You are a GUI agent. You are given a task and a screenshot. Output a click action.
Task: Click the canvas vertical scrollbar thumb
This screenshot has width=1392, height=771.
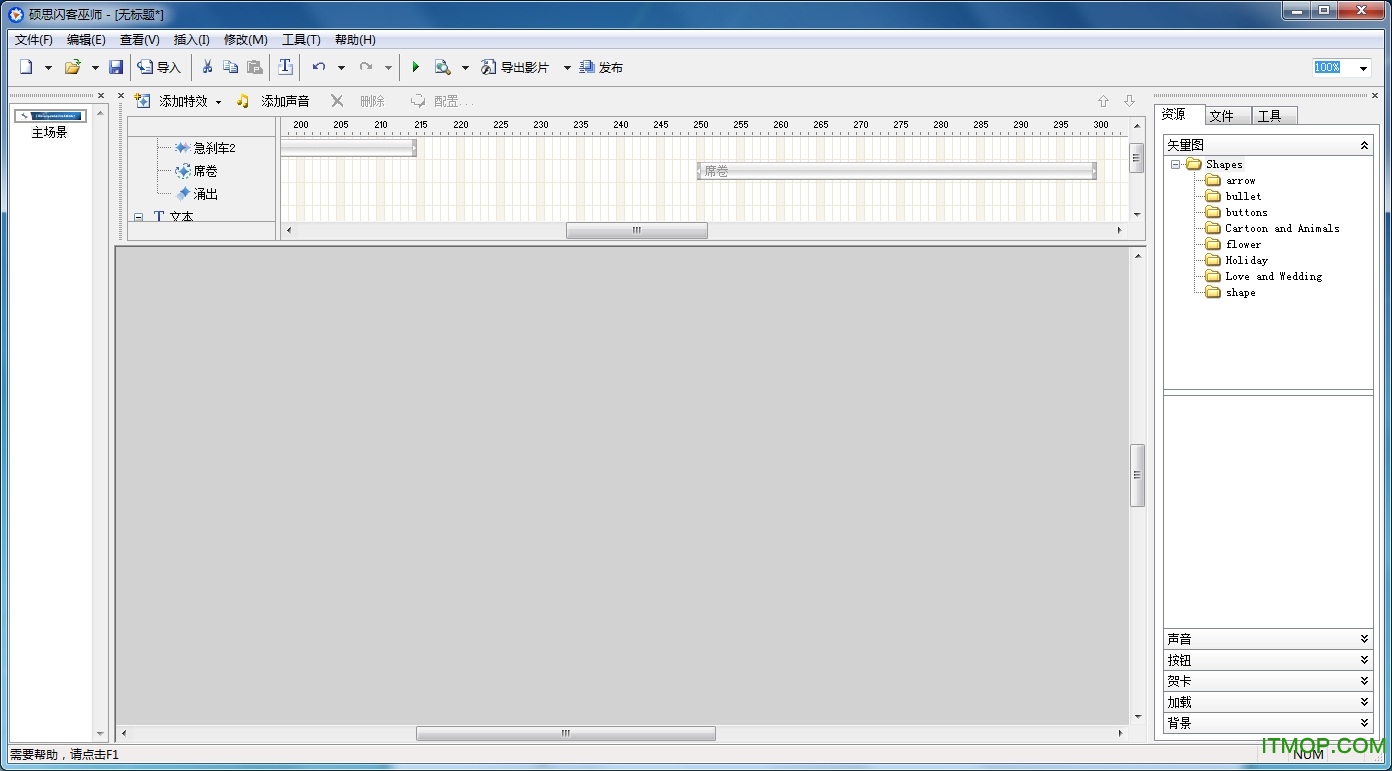[1137, 475]
